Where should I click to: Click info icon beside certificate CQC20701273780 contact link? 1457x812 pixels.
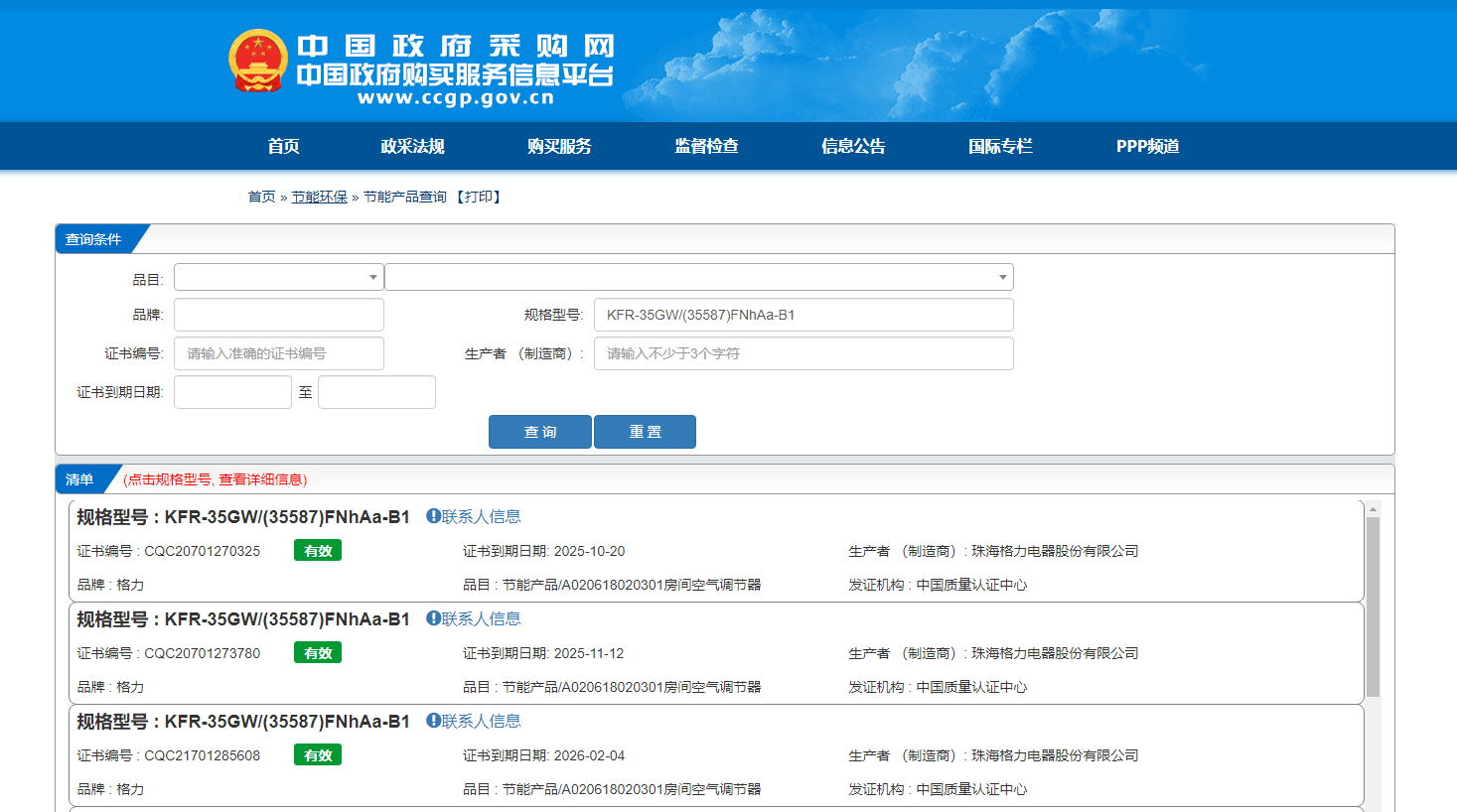433,618
